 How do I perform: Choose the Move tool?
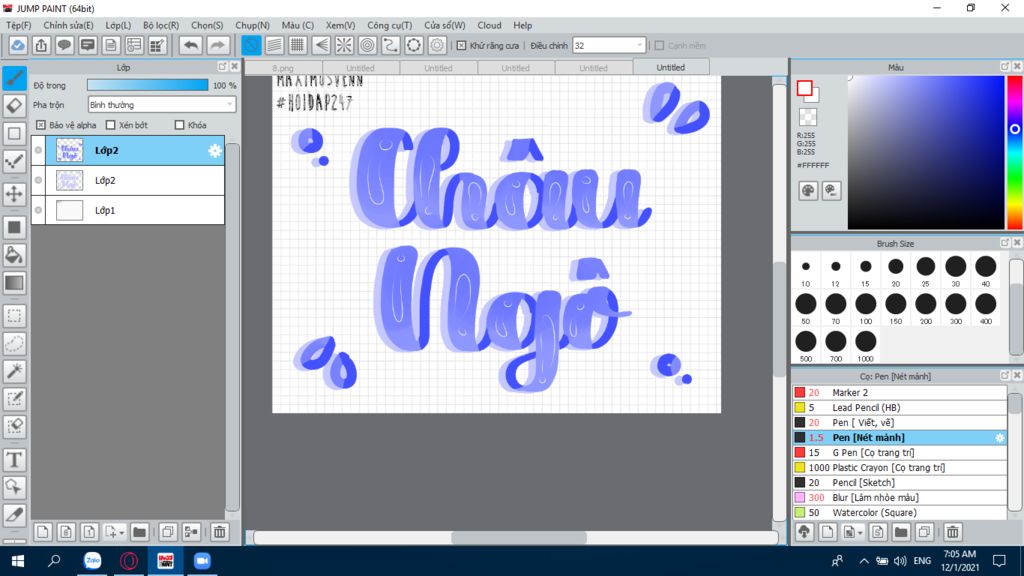pyautogui.click(x=14, y=194)
